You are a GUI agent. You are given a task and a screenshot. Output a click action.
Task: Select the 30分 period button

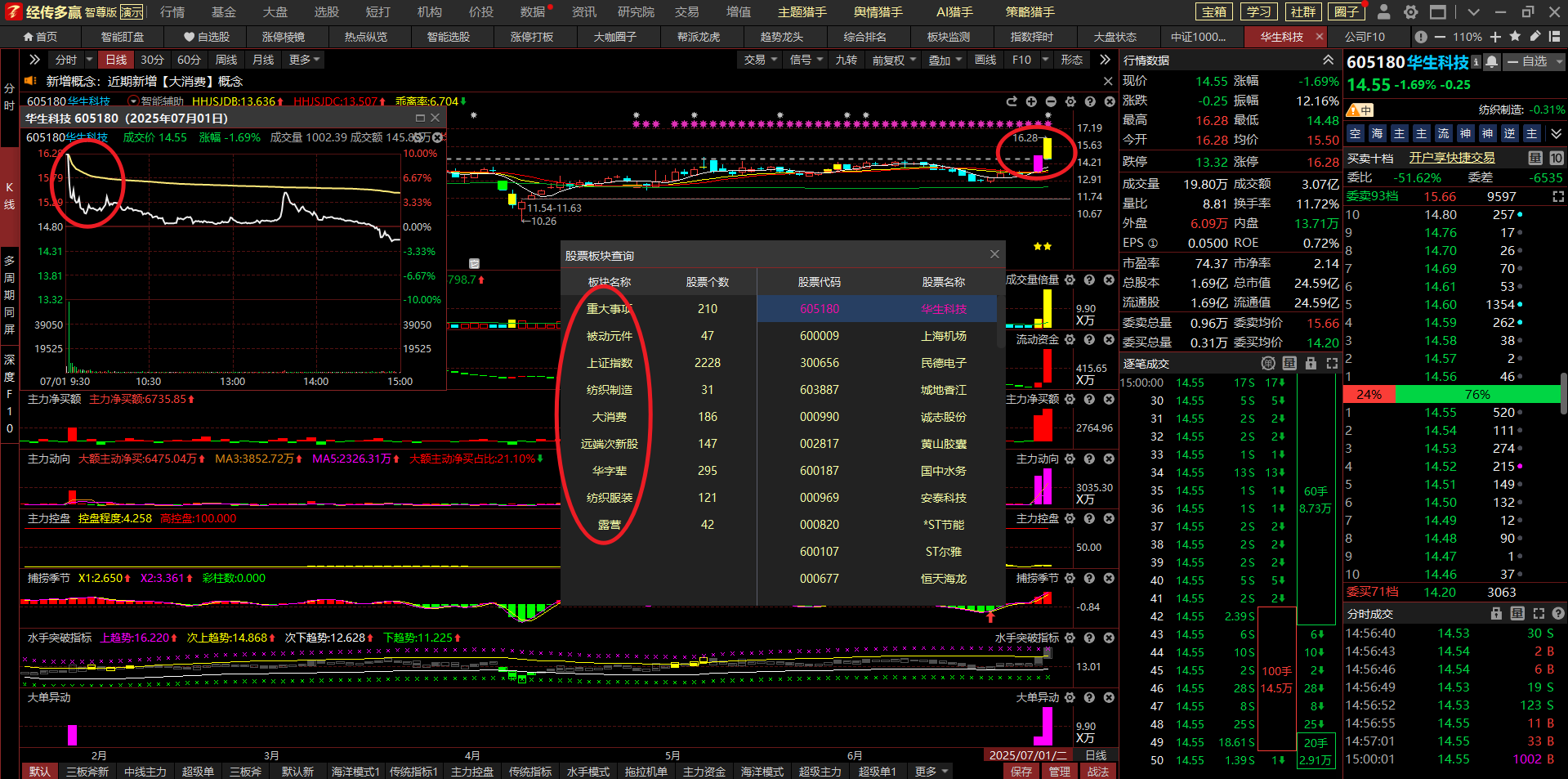click(152, 60)
